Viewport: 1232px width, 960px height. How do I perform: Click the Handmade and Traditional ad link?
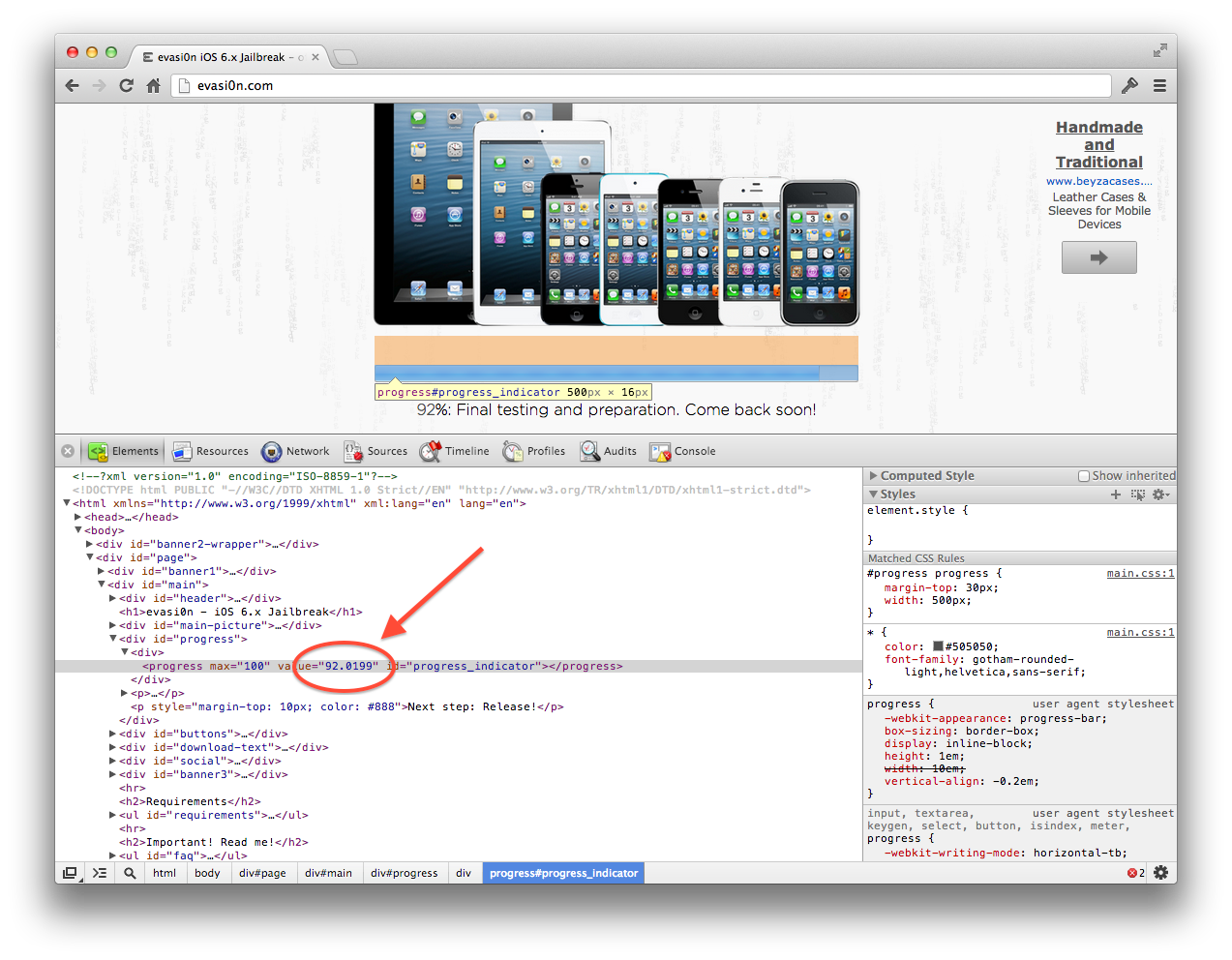(1098, 145)
